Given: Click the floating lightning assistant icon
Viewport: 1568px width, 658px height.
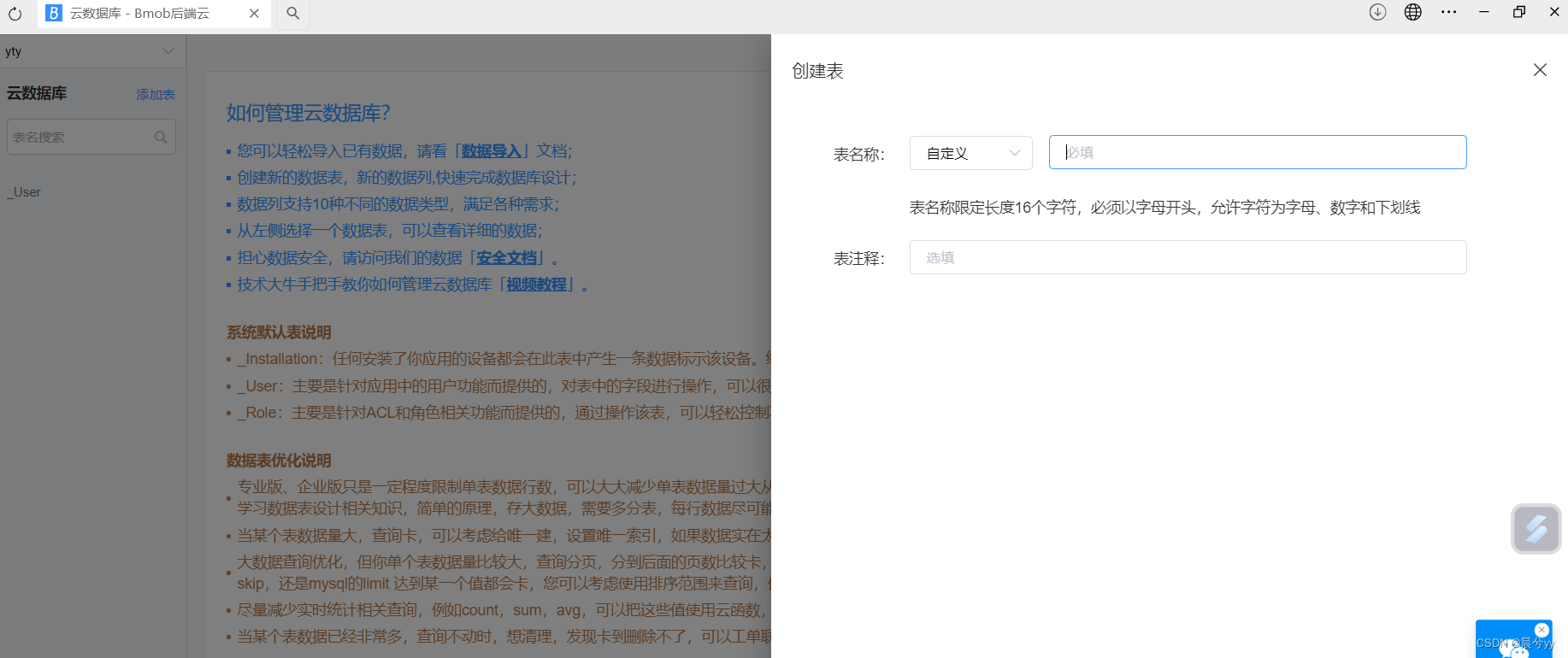Looking at the screenshot, I should [x=1536, y=529].
